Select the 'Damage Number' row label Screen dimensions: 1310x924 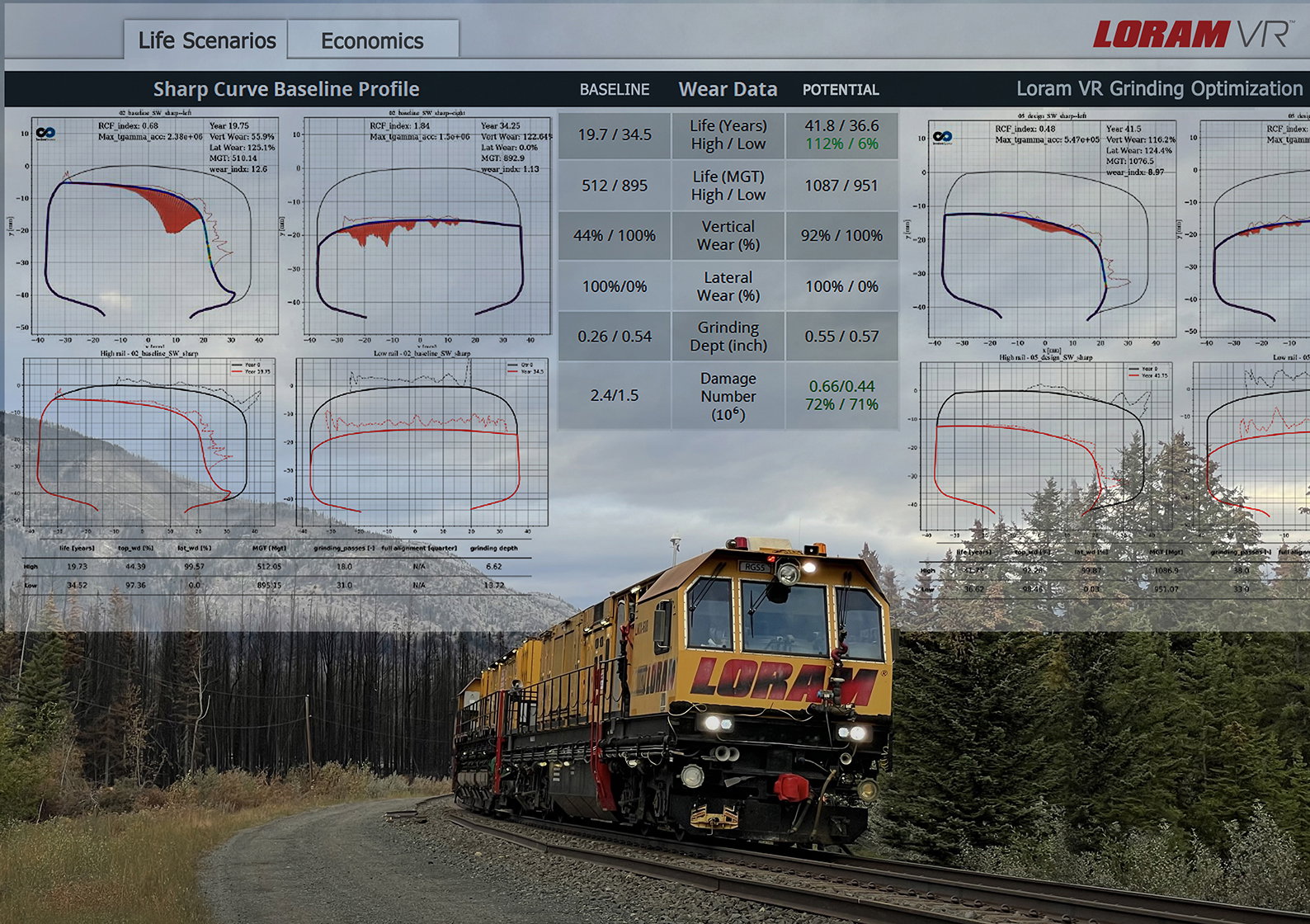pos(728,396)
